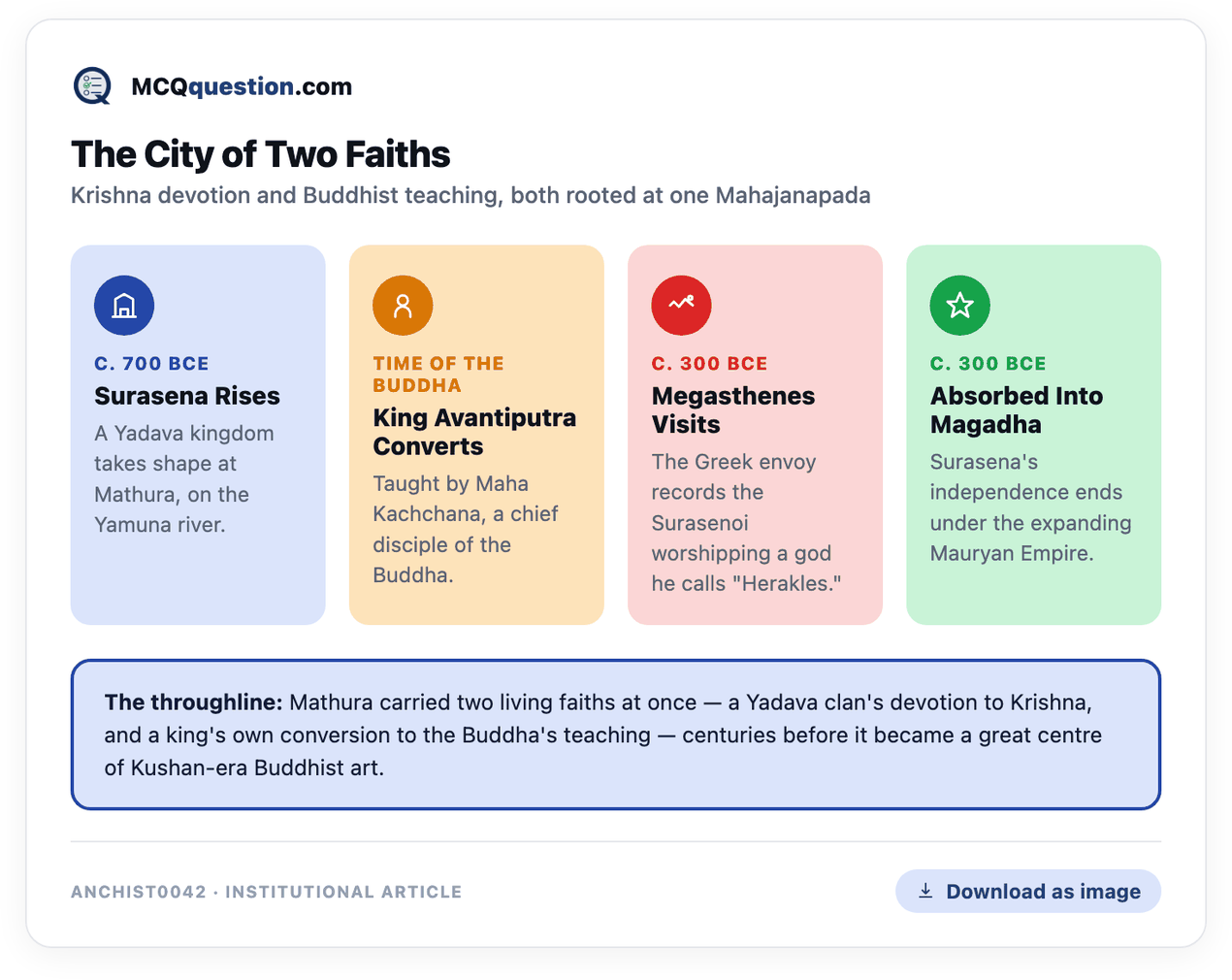The image size is (1232, 980).
Task: Click the ANCHIST0042 institutional article label
Action: tap(267, 892)
